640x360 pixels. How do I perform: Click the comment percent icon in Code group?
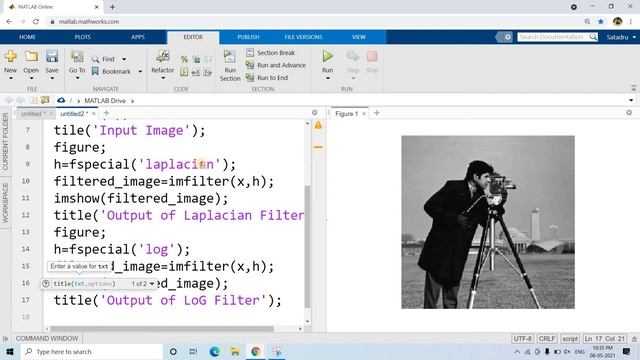tap(184, 60)
